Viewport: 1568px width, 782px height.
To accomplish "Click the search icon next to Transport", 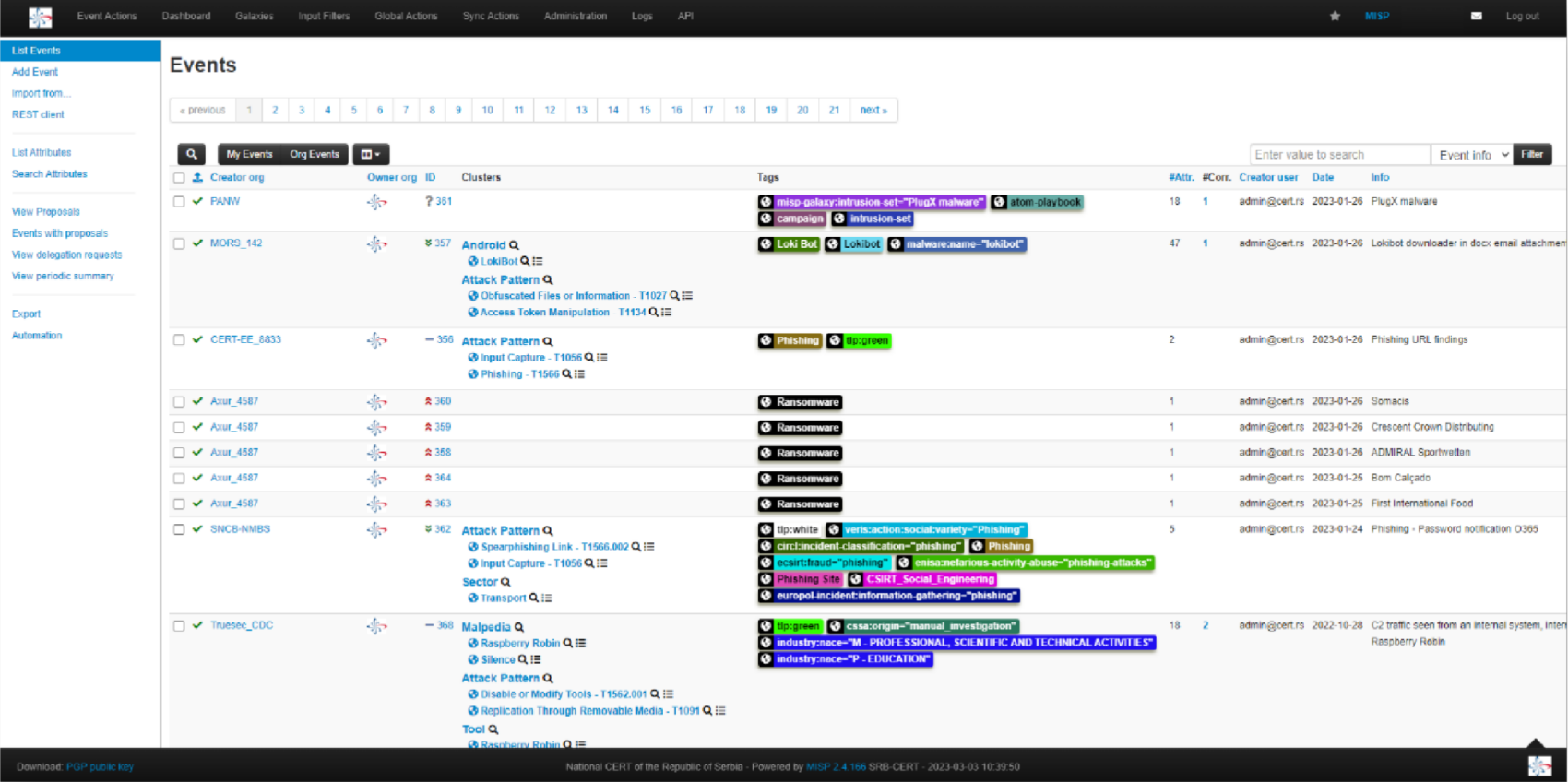I will click(x=534, y=598).
